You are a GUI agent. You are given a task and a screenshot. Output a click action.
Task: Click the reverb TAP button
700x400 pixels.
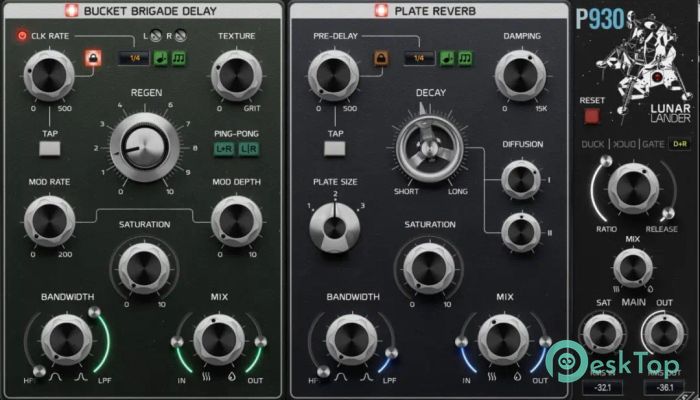pos(334,149)
